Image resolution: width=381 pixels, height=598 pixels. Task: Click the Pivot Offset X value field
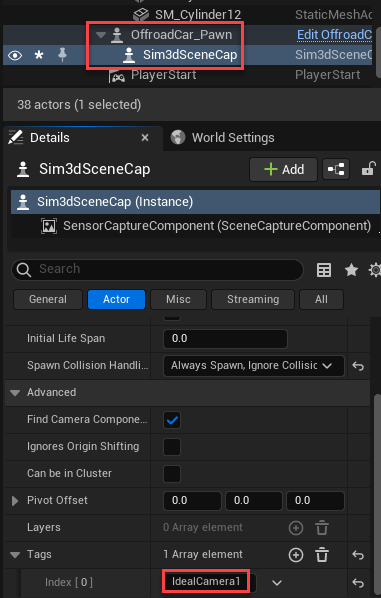click(192, 501)
